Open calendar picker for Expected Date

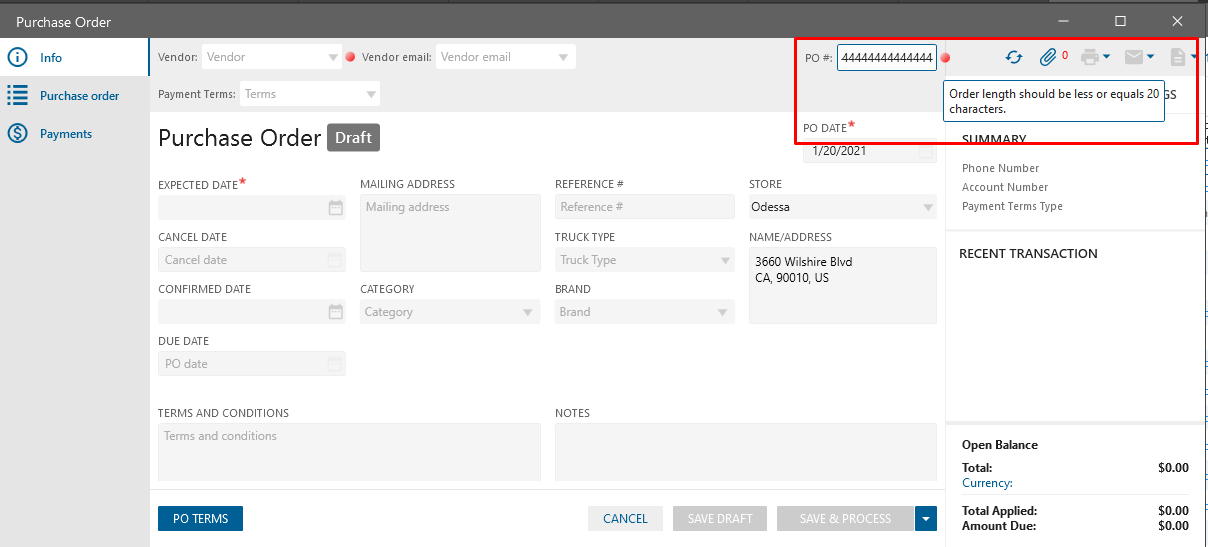(x=336, y=208)
